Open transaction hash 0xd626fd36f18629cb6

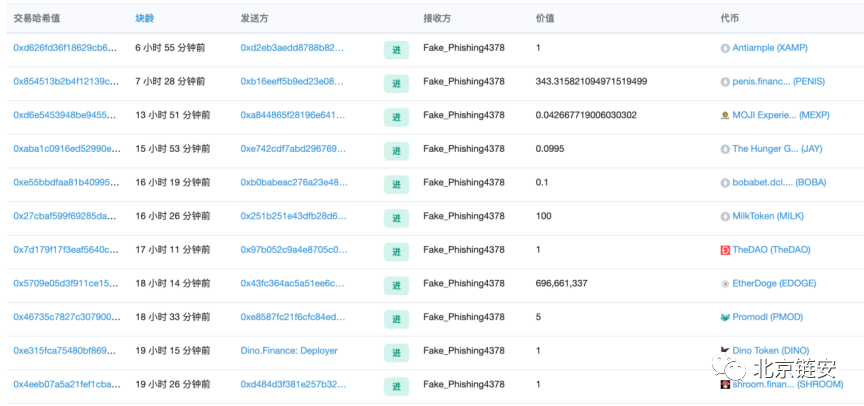click(x=66, y=48)
